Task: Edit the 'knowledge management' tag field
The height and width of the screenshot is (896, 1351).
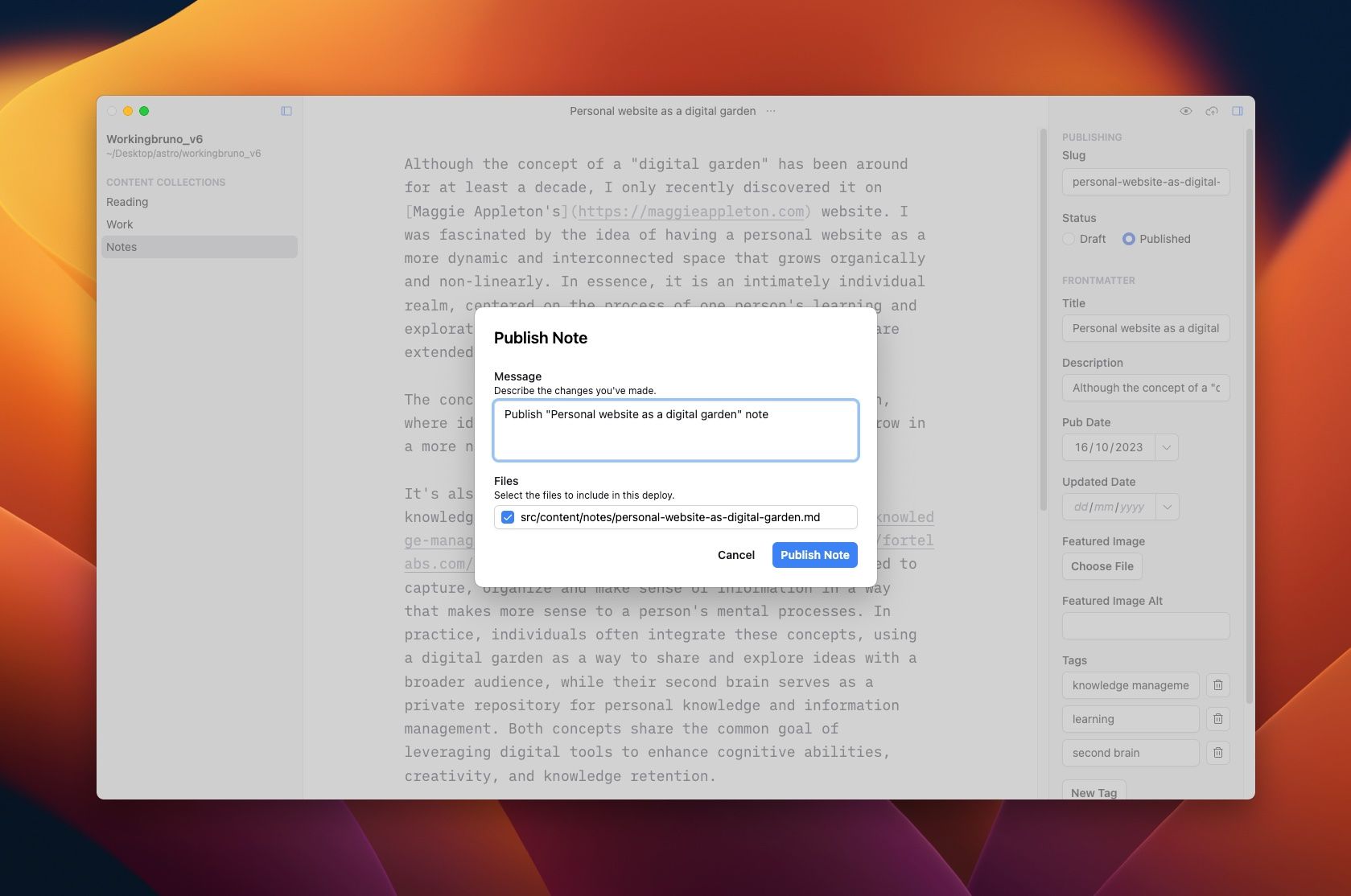Action: (1131, 685)
